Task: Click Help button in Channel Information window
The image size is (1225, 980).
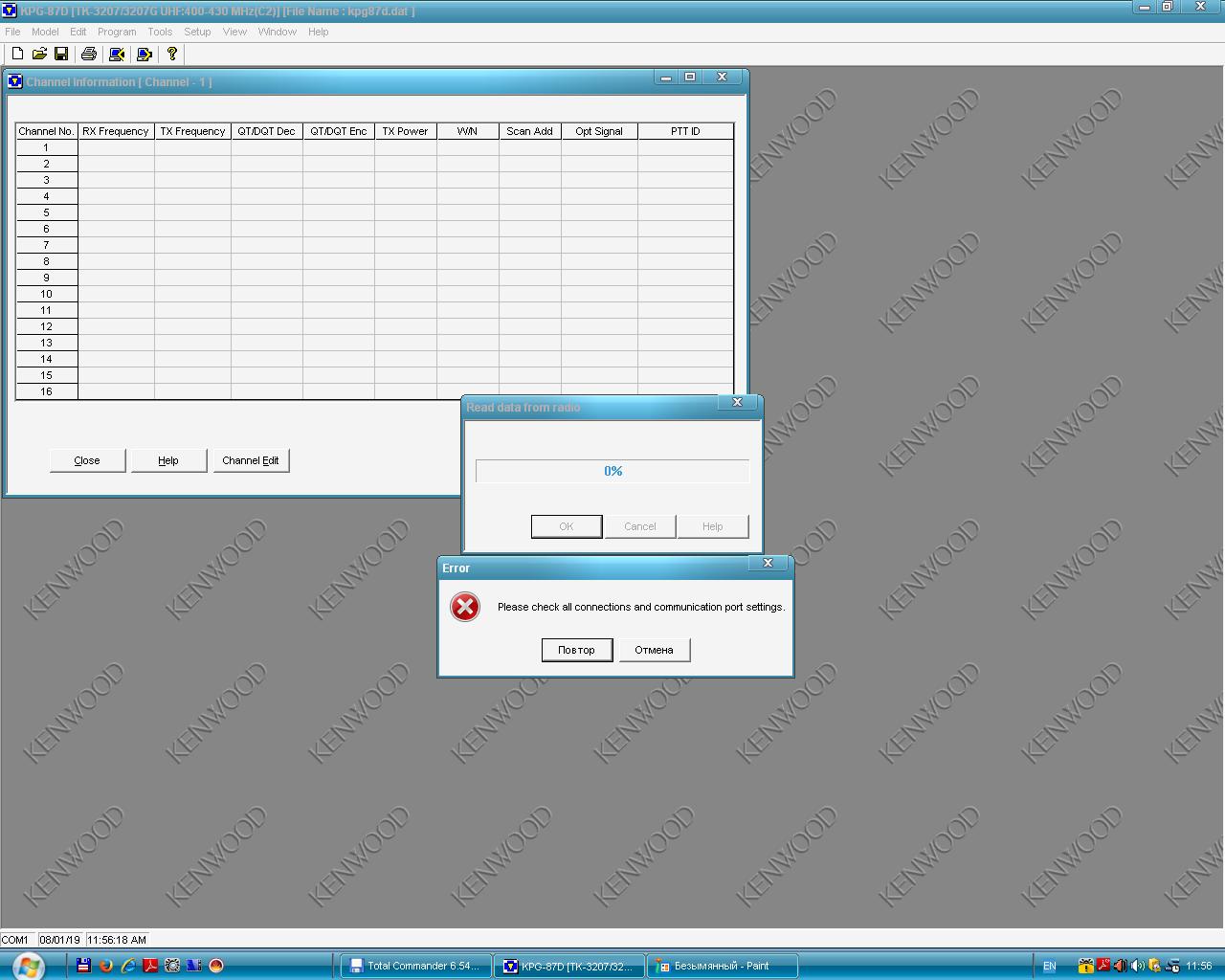Action: (x=168, y=460)
